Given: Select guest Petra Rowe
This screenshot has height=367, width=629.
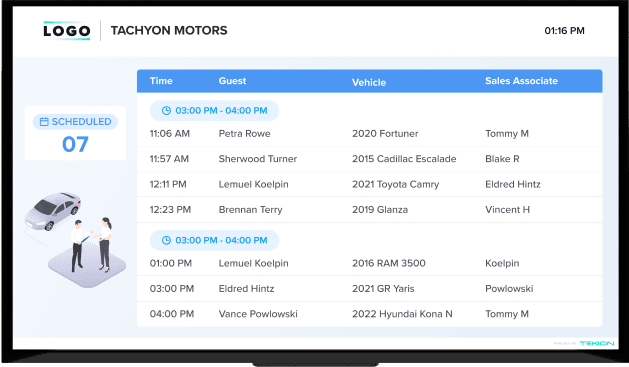Looking at the screenshot, I should (244, 134).
